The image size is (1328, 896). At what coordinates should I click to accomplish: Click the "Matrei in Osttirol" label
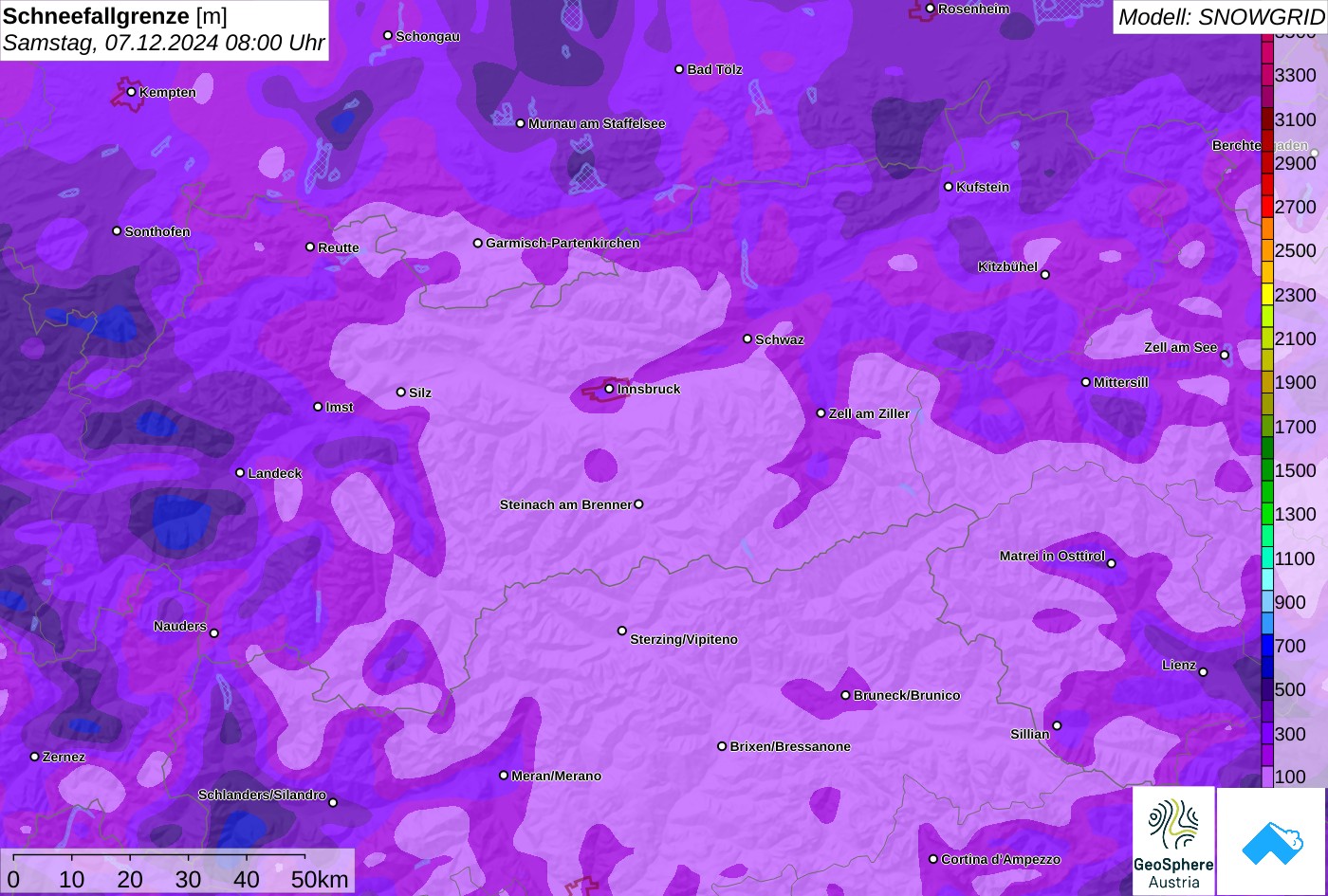coord(1052,556)
